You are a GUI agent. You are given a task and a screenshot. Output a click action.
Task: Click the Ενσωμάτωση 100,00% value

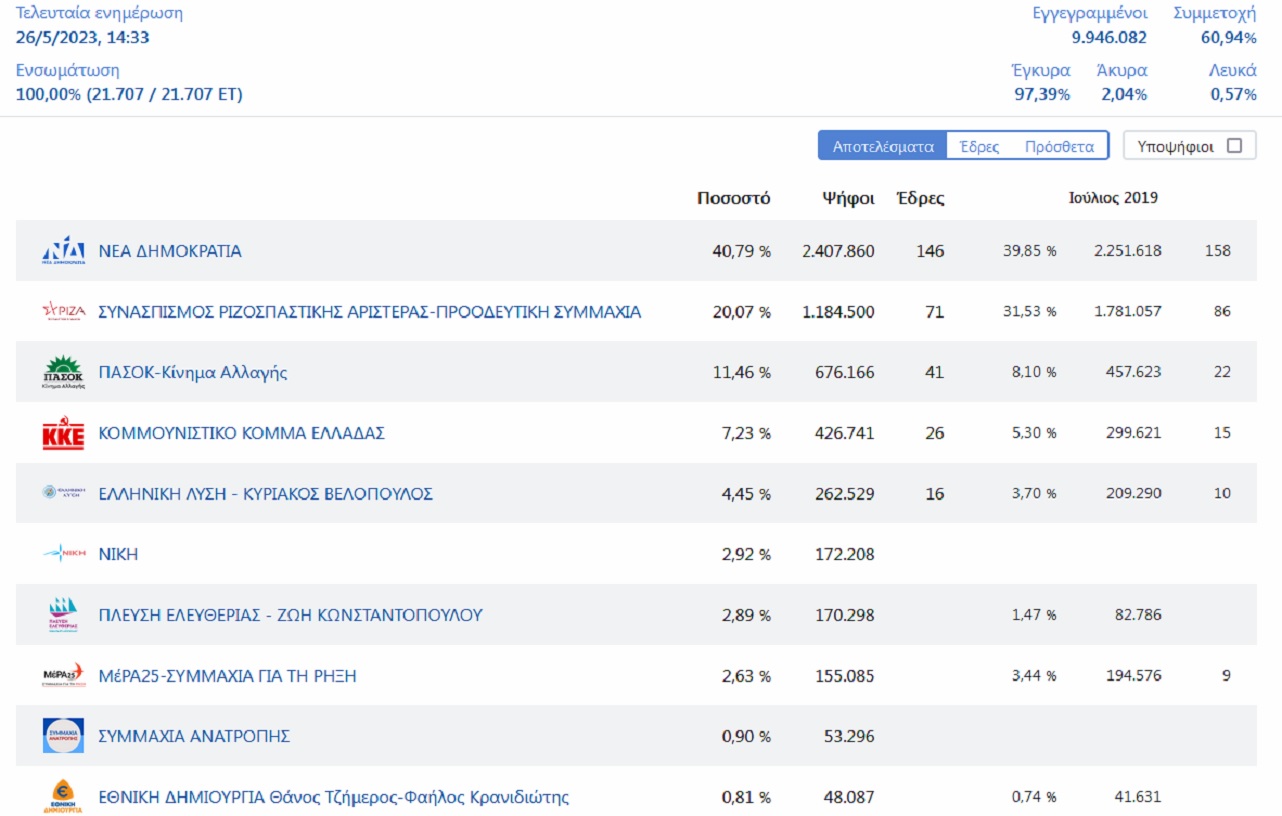pos(129,95)
